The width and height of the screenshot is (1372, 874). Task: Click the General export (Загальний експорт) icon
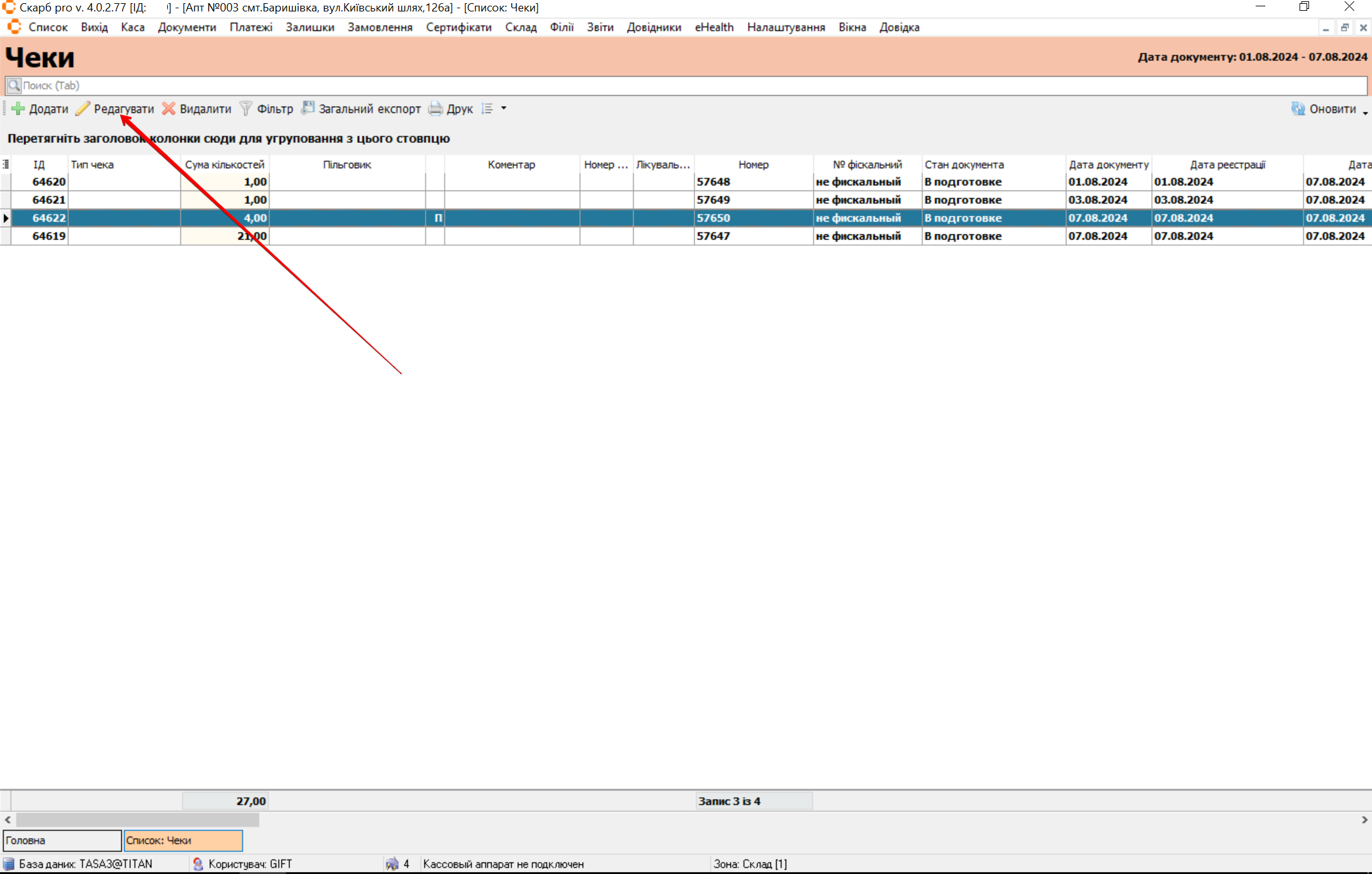[x=308, y=109]
